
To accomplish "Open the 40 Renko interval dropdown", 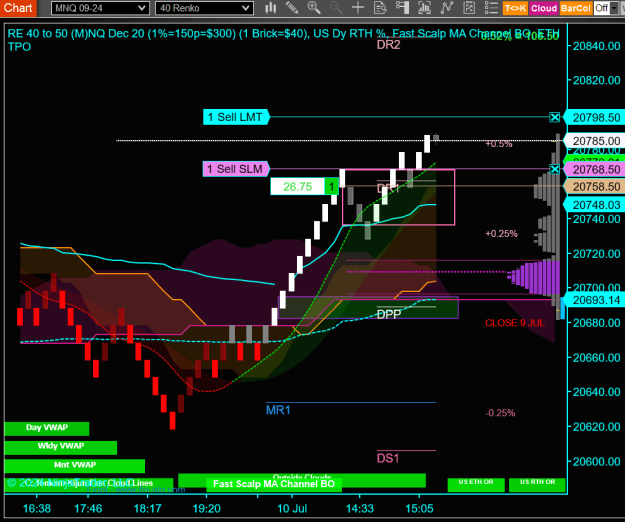I will (x=204, y=8).
